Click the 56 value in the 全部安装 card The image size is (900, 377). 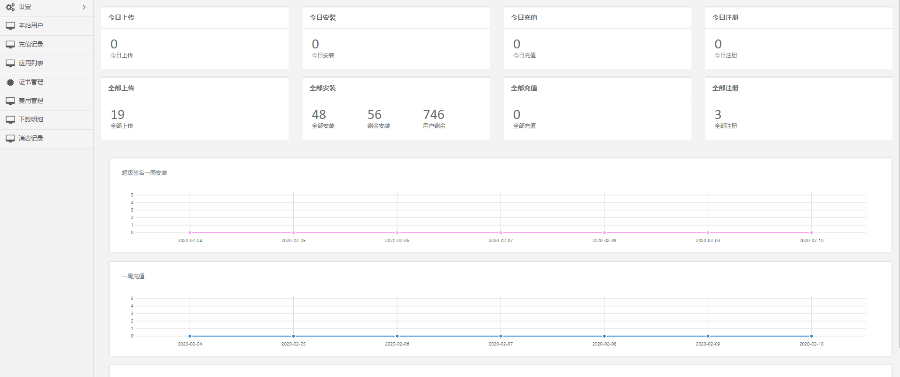(374, 115)
